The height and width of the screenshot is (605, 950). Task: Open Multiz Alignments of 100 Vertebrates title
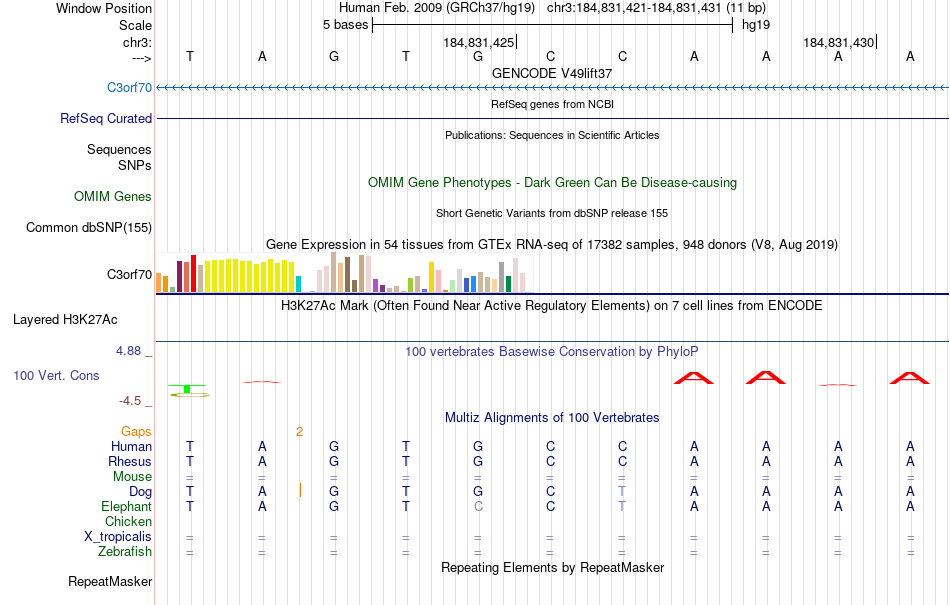click(552, 417)
